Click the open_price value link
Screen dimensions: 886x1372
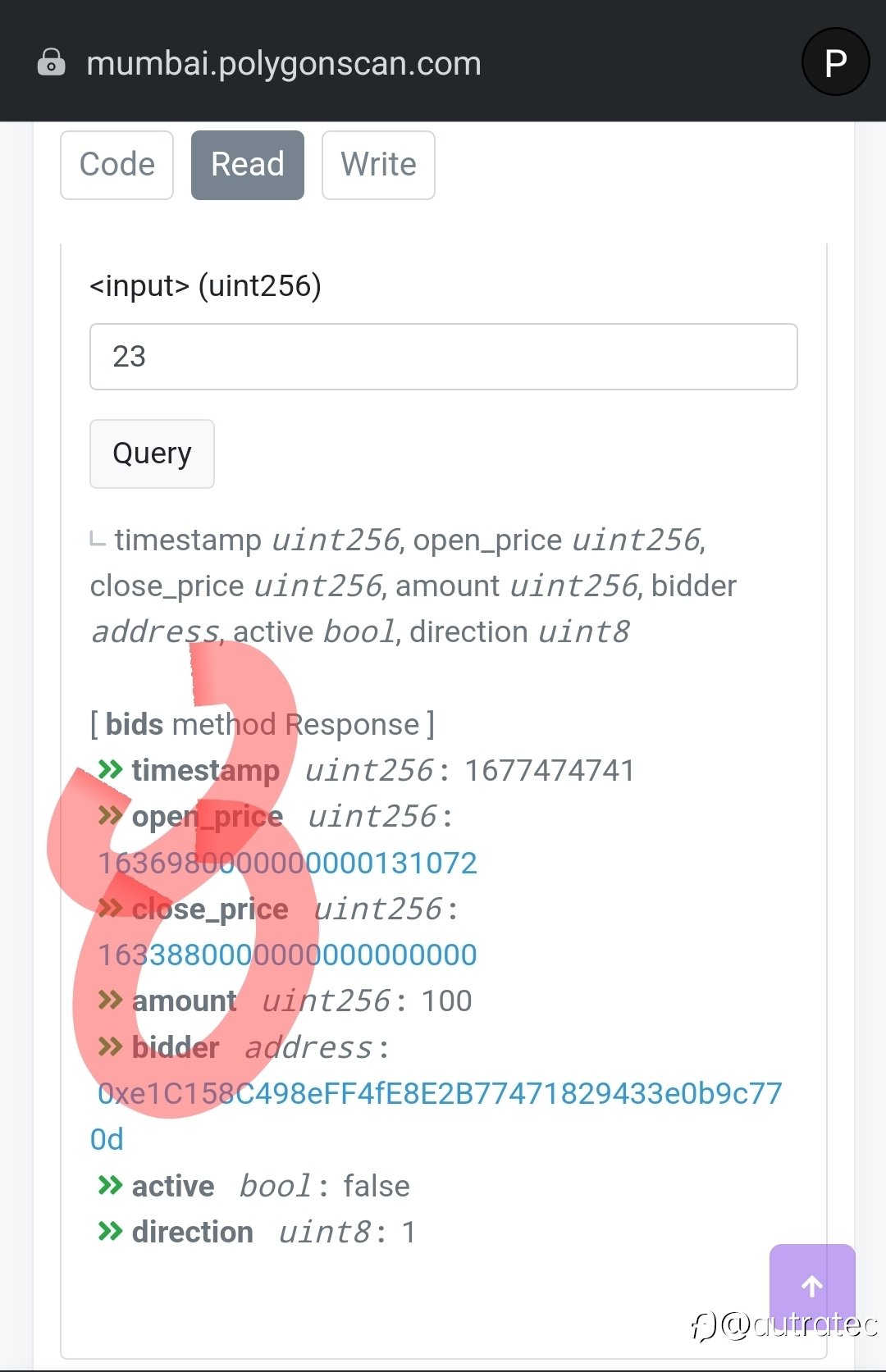click(x=287, y=863)
